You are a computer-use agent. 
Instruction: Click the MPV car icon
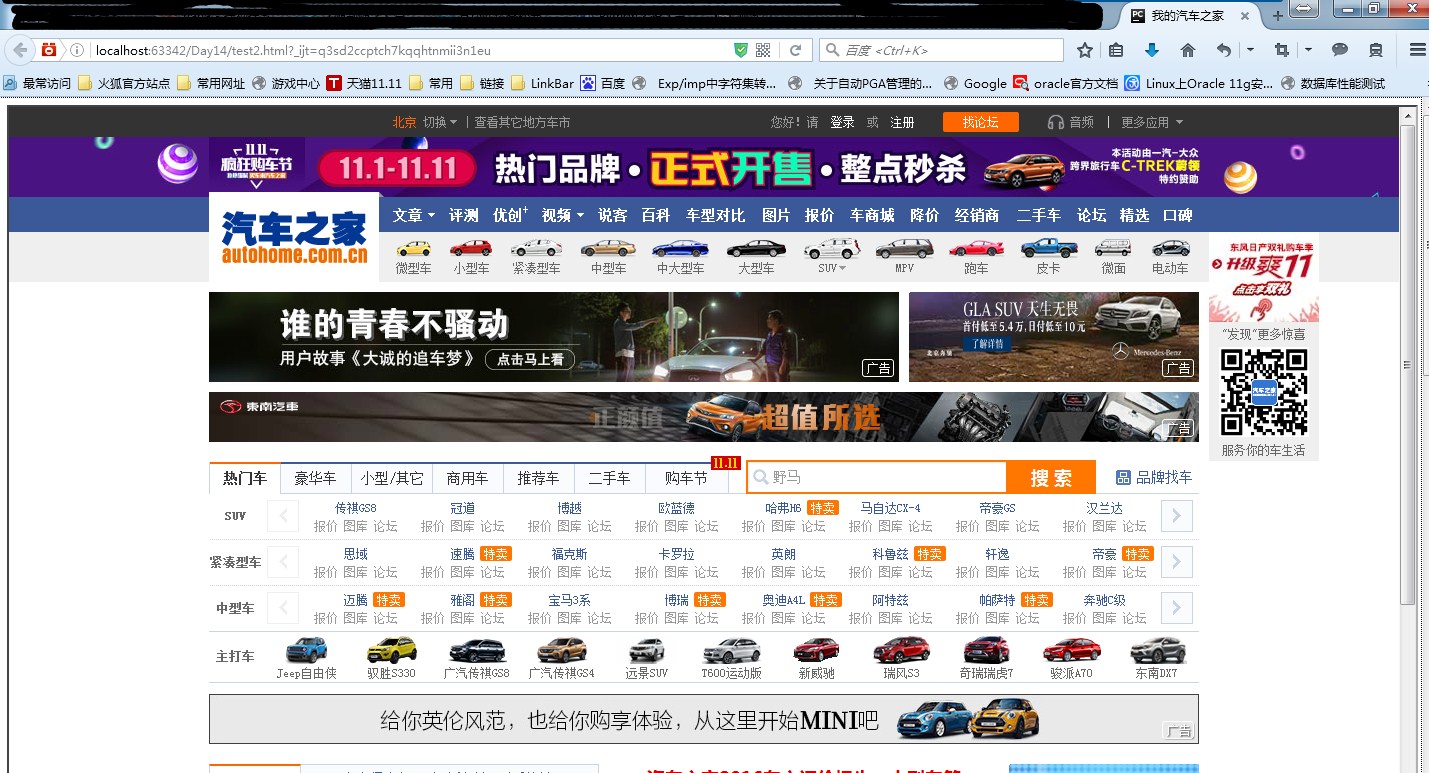click(904, 248)
